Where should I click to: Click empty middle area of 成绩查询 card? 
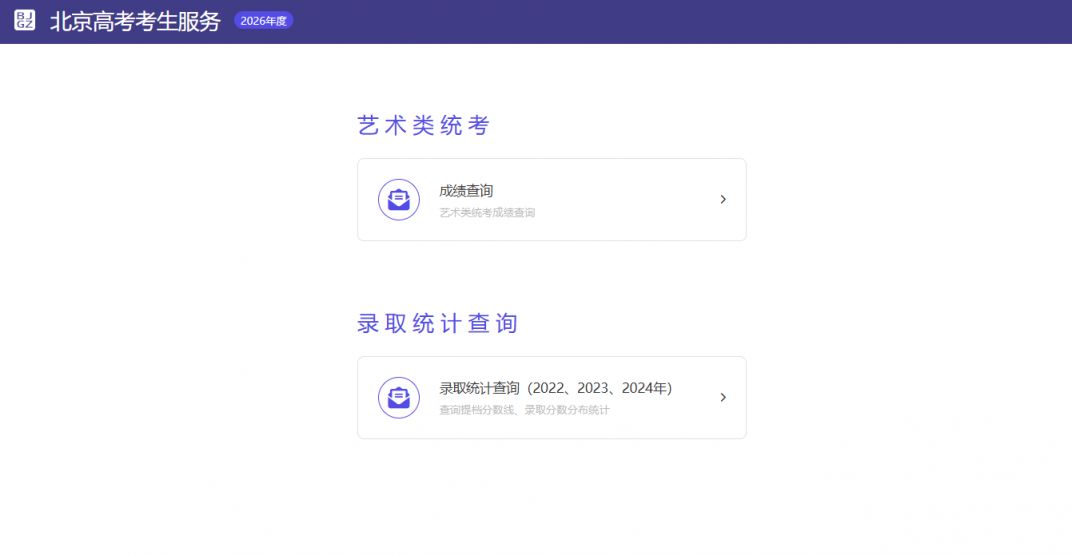(x=620, y=200)
